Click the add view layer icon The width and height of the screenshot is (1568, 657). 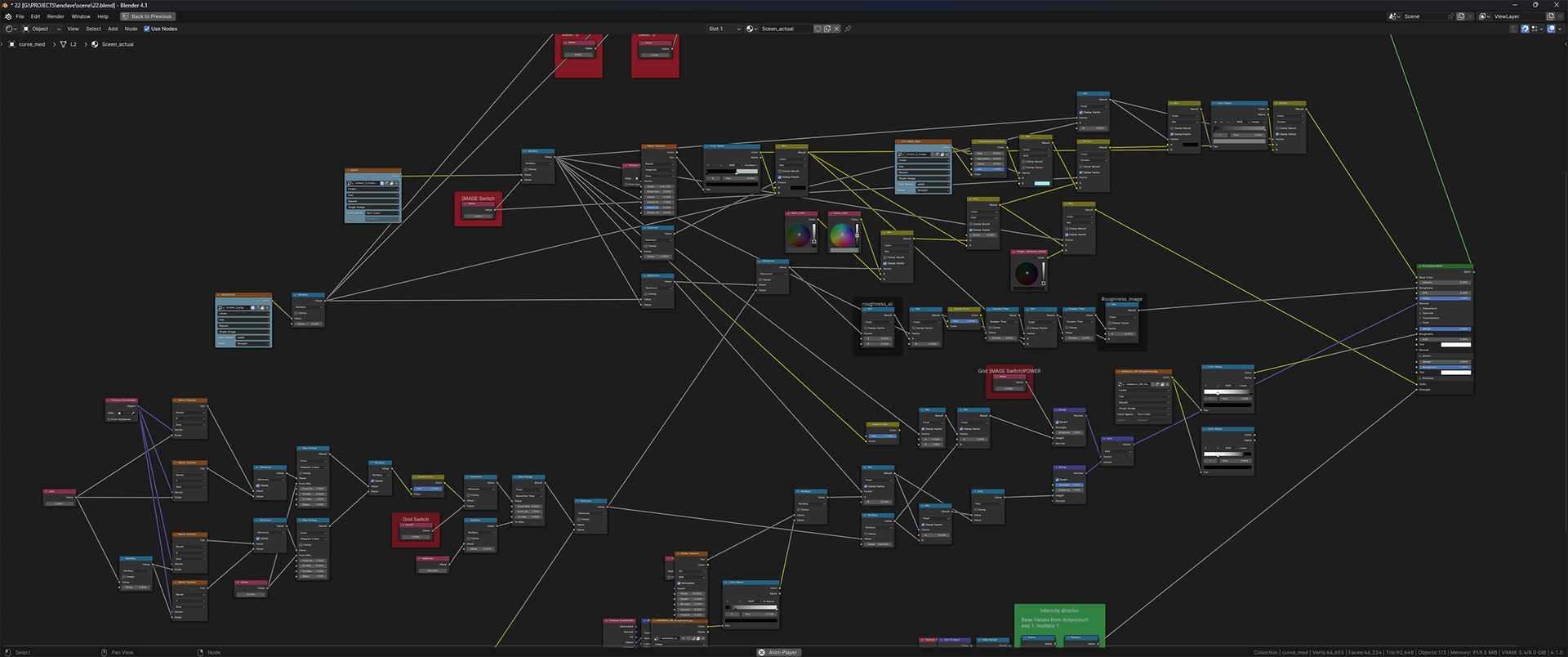pos(1551,16)
